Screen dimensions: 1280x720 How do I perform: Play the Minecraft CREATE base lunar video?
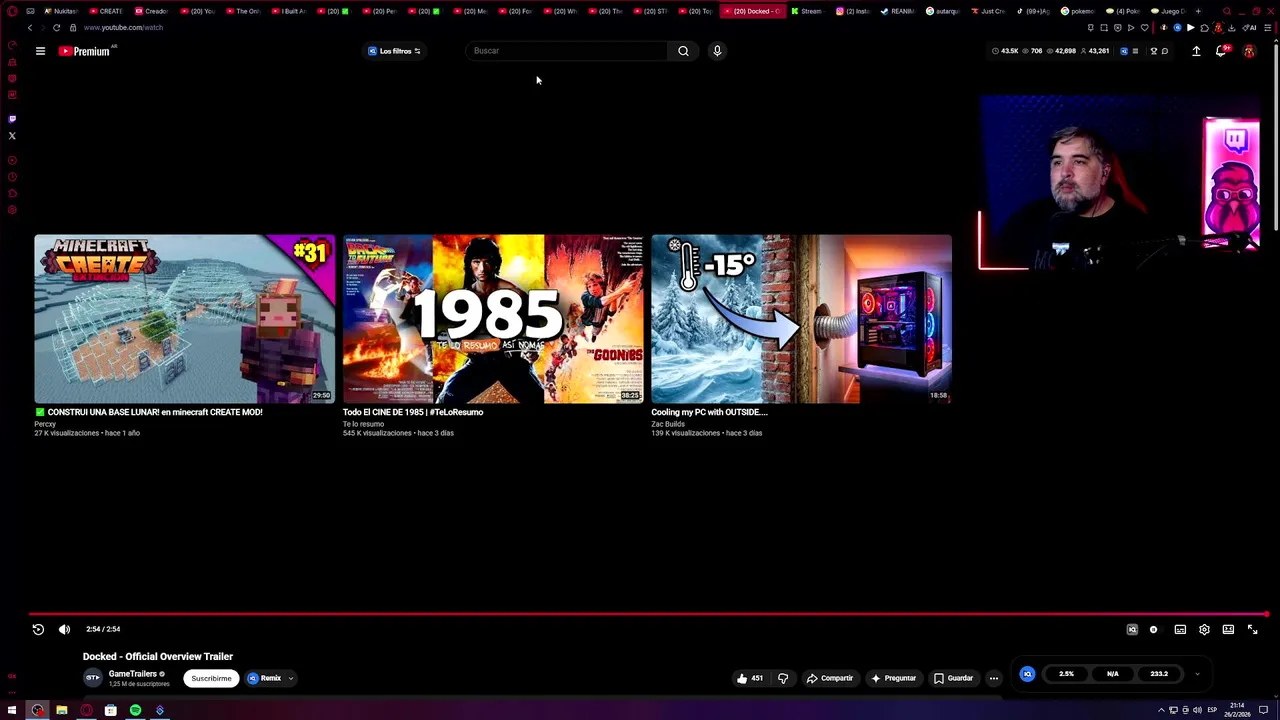(185, 318)
